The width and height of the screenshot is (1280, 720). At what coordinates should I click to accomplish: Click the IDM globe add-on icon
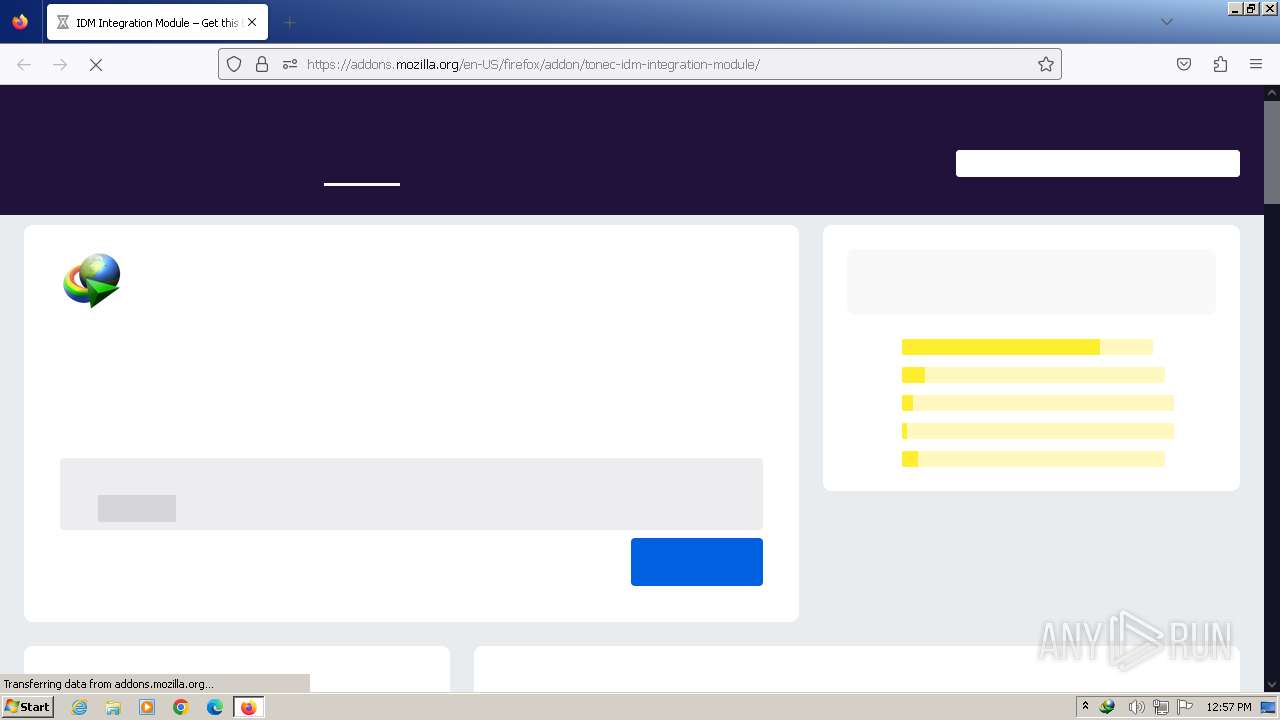click(x=92, y=280)
